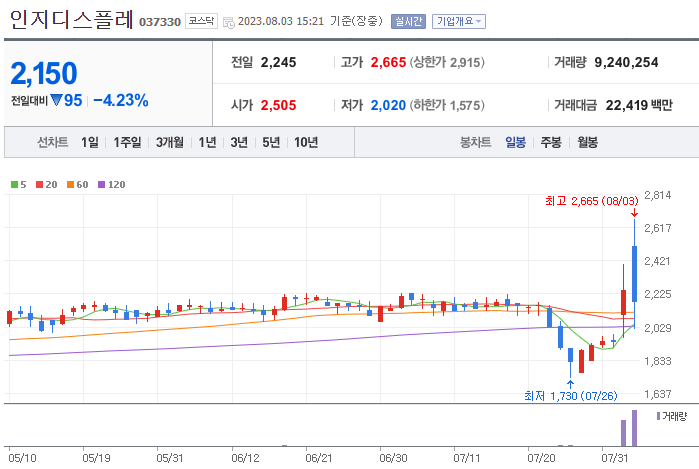
Task: Click the 선차트 line chart label
Action: click(52, 142)
